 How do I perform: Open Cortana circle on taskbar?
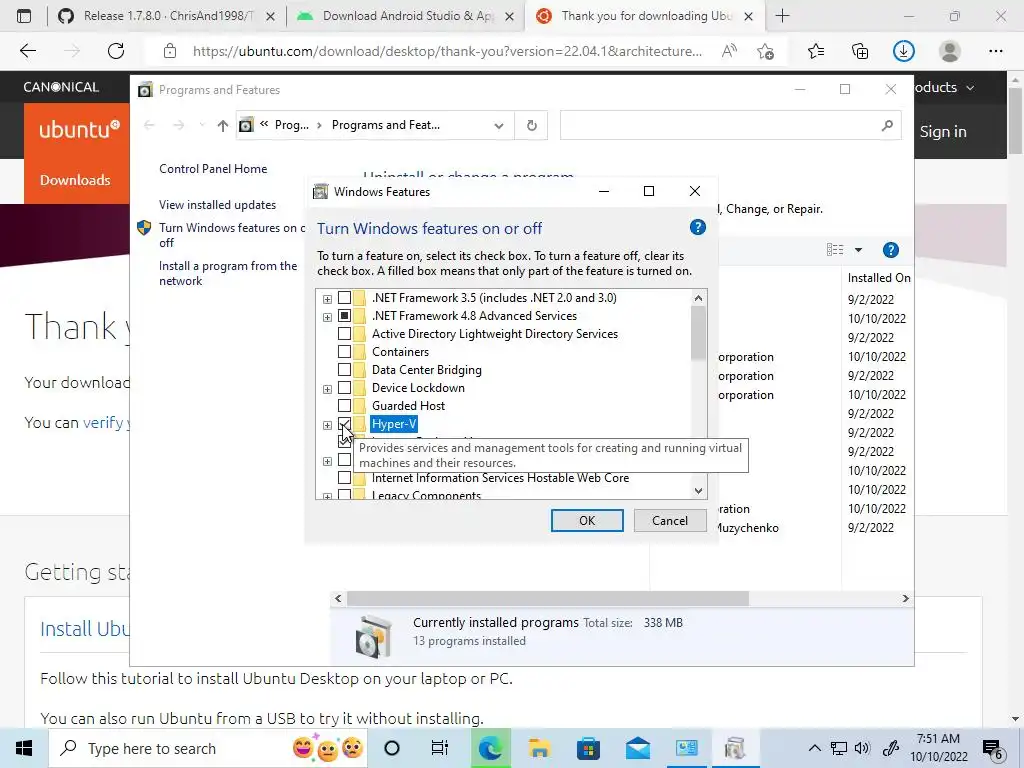point(392,748)
